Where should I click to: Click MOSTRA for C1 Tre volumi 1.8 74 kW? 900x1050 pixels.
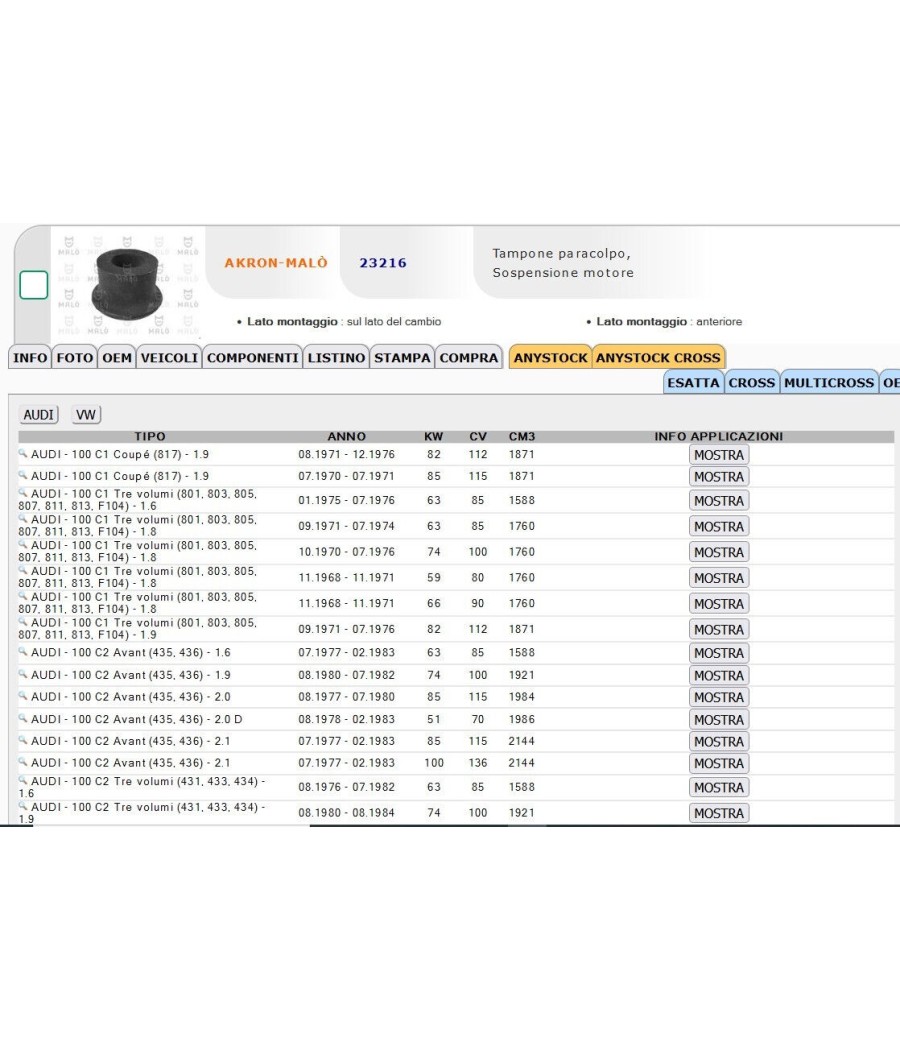(719, 552)
